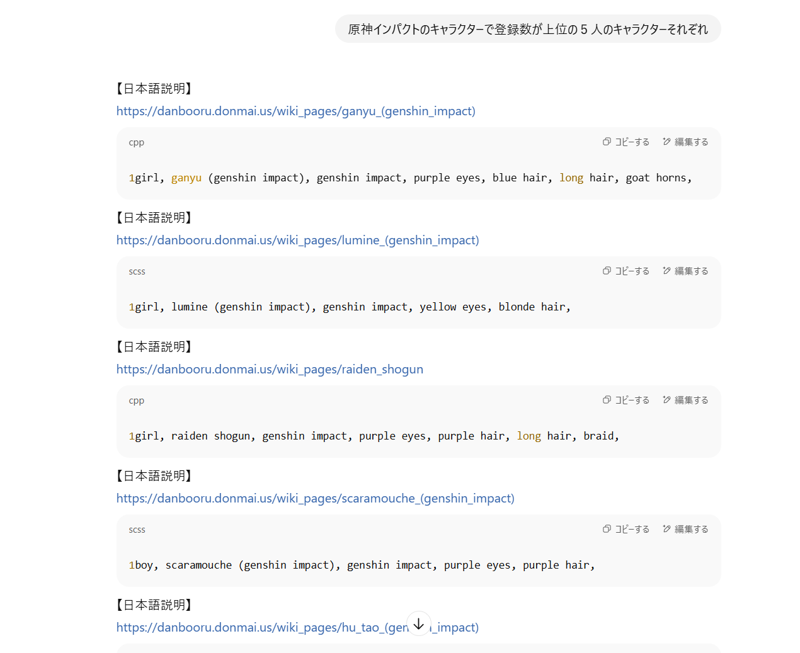This screenshot has height=653, width=800.
Task: Edit the raiden shogun code block
Action: pos(685,400)
